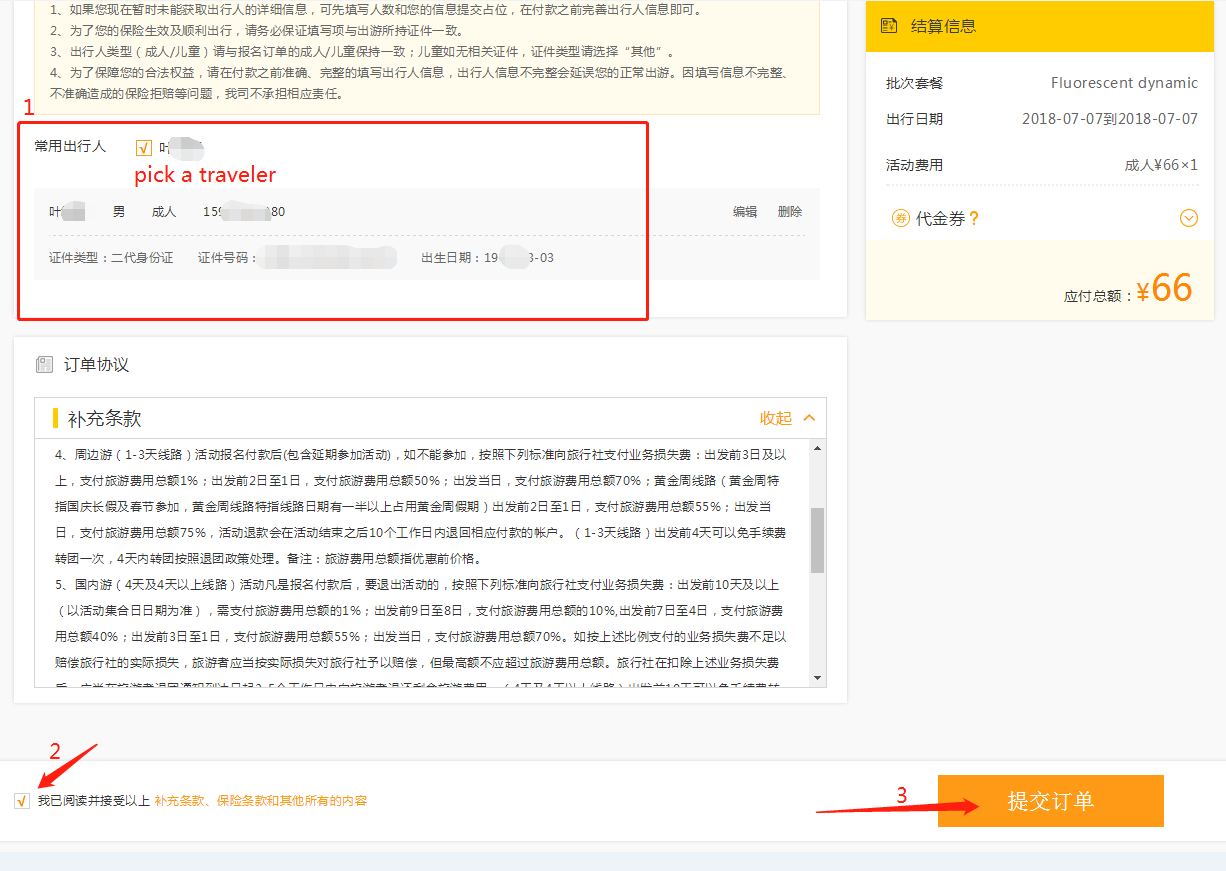The image size is (1226, 871).
Task: Click the terms box scrollbar thumb
Action: [x=817, y=540]
